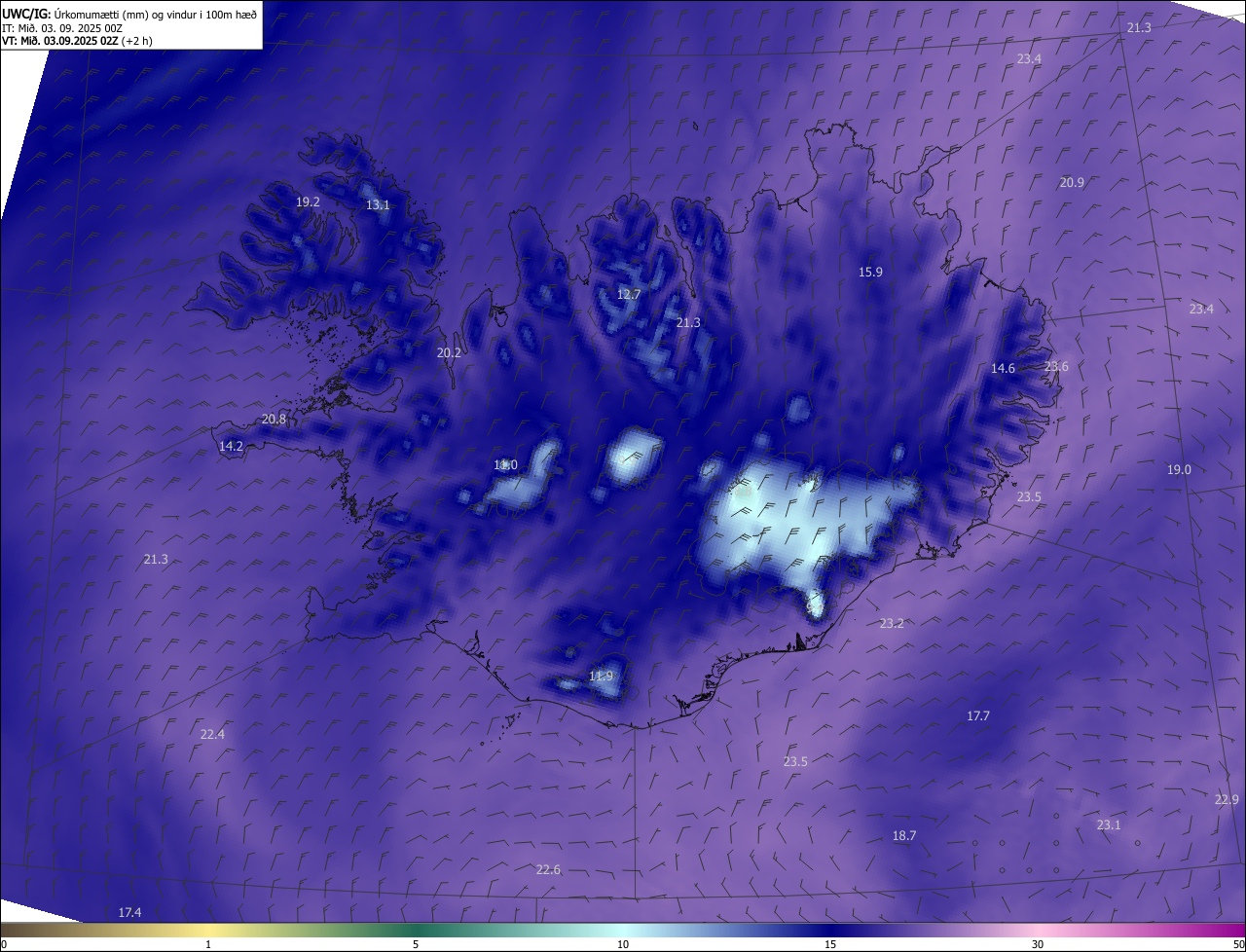Viewport: 1246px width, 952px height.
Task: Click the 17.4 value label
Action: pyautogui.click(x=129, y=913)
